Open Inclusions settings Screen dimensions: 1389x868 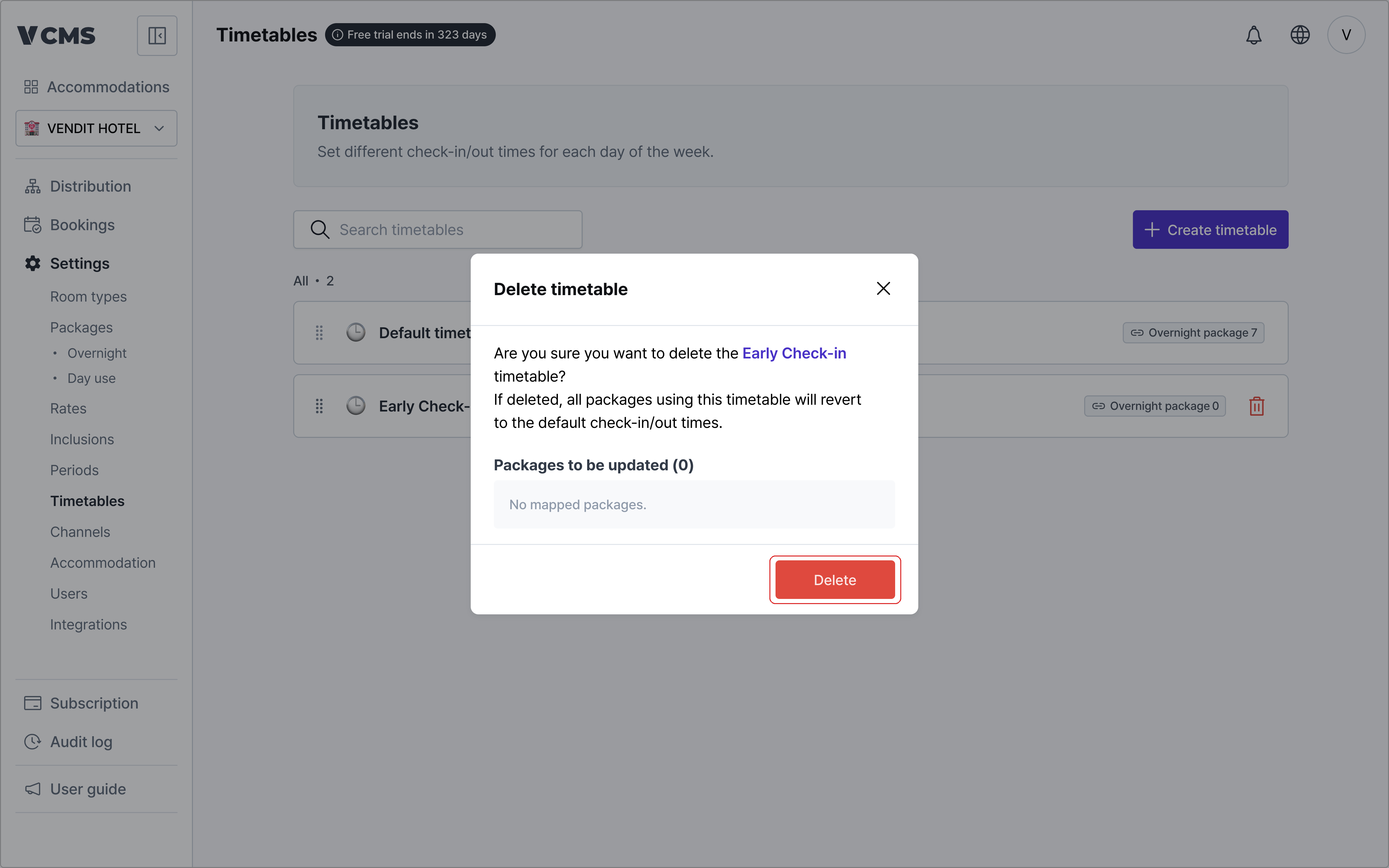click(x=82, y=439)
